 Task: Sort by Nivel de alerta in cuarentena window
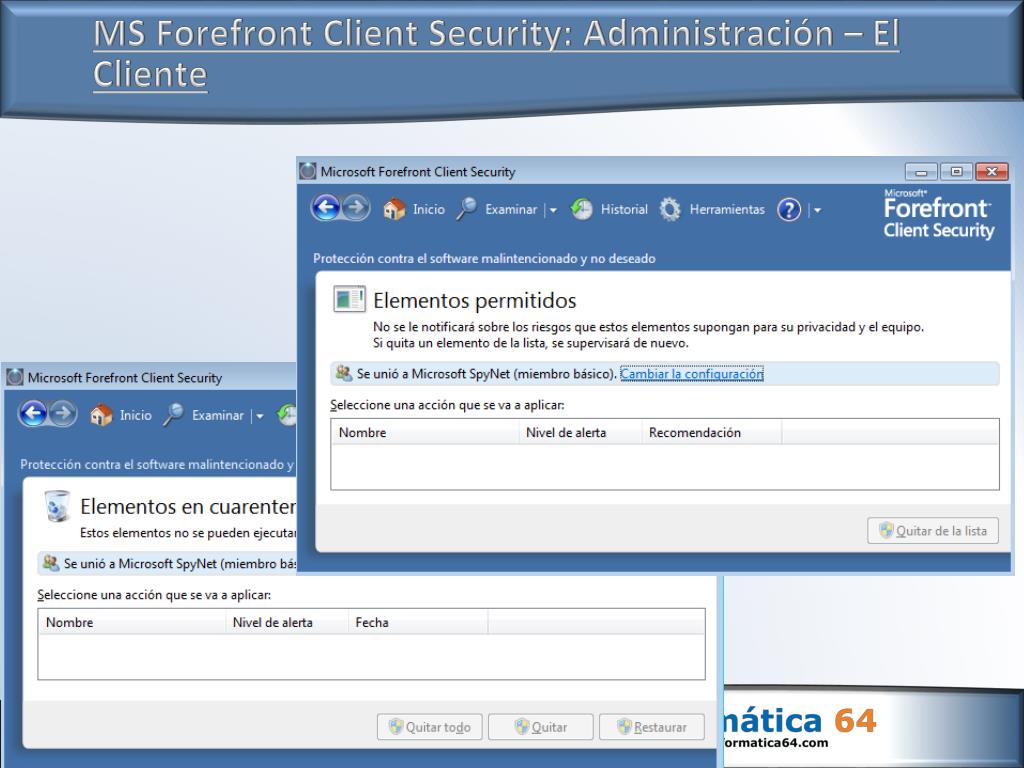point(287,622)
